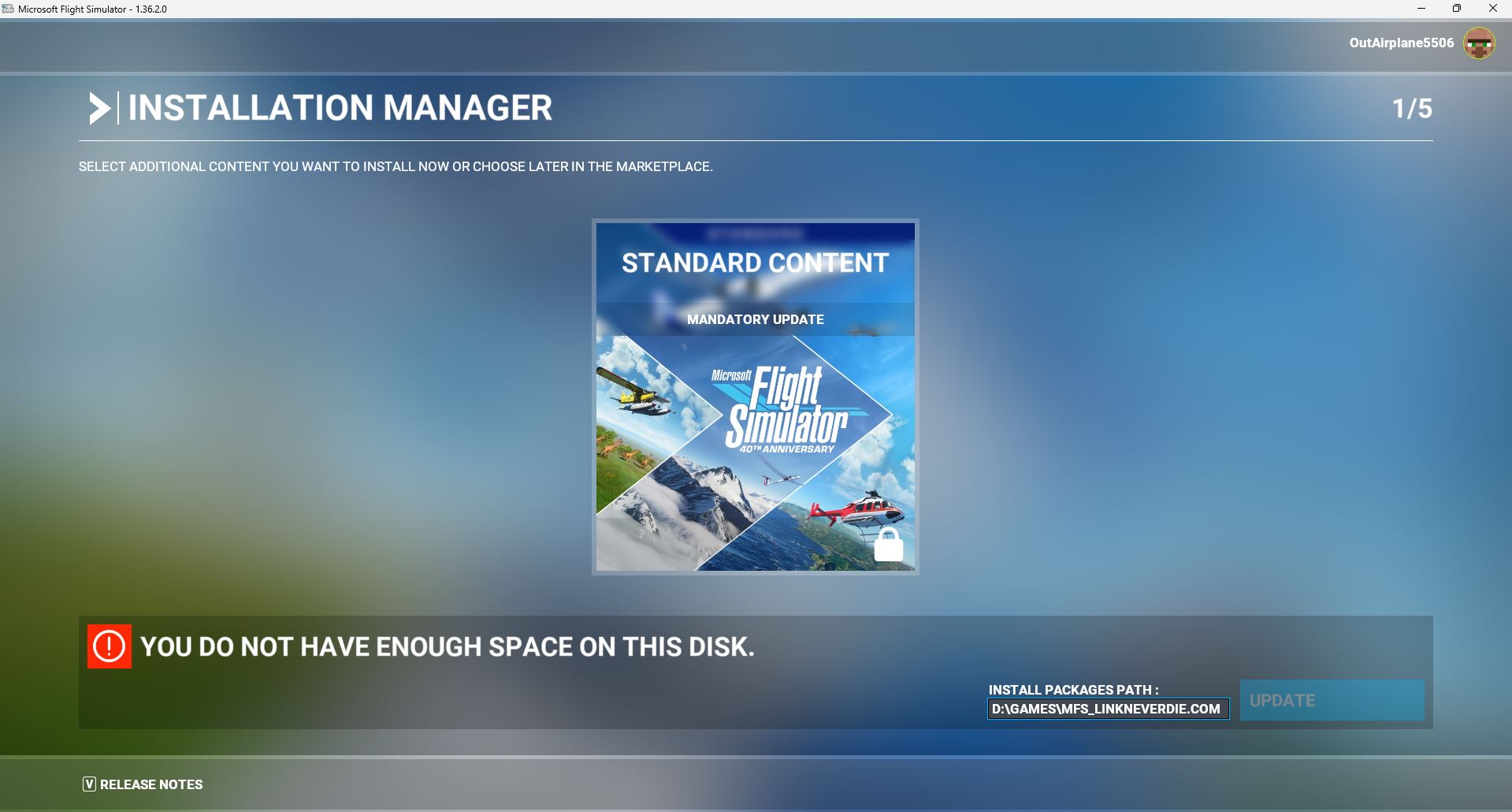Click the Flight Simulator title bar app icon
This screenshot has width=1512, height=812.
(8, 9)
